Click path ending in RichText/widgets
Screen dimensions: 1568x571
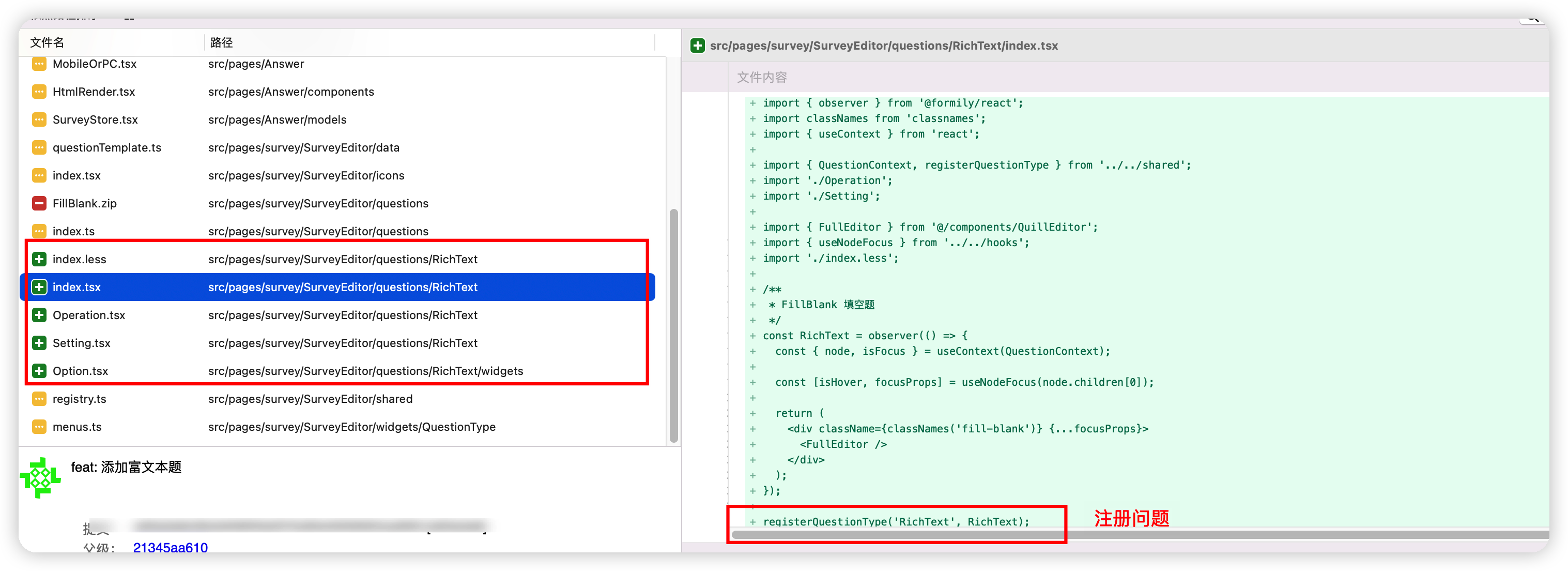point(366,371)
